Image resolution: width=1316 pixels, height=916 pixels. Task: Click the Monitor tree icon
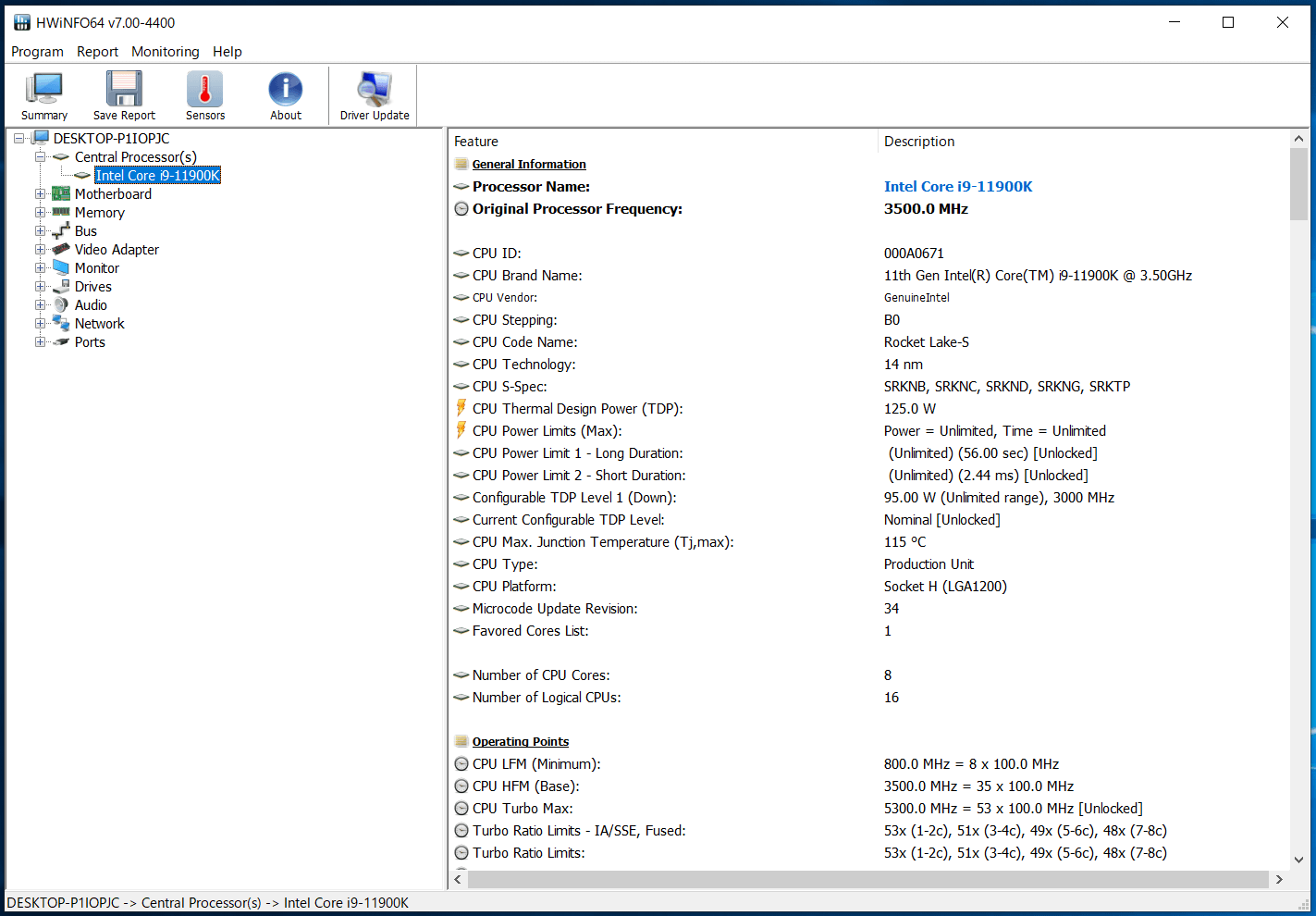coord(61,267)
